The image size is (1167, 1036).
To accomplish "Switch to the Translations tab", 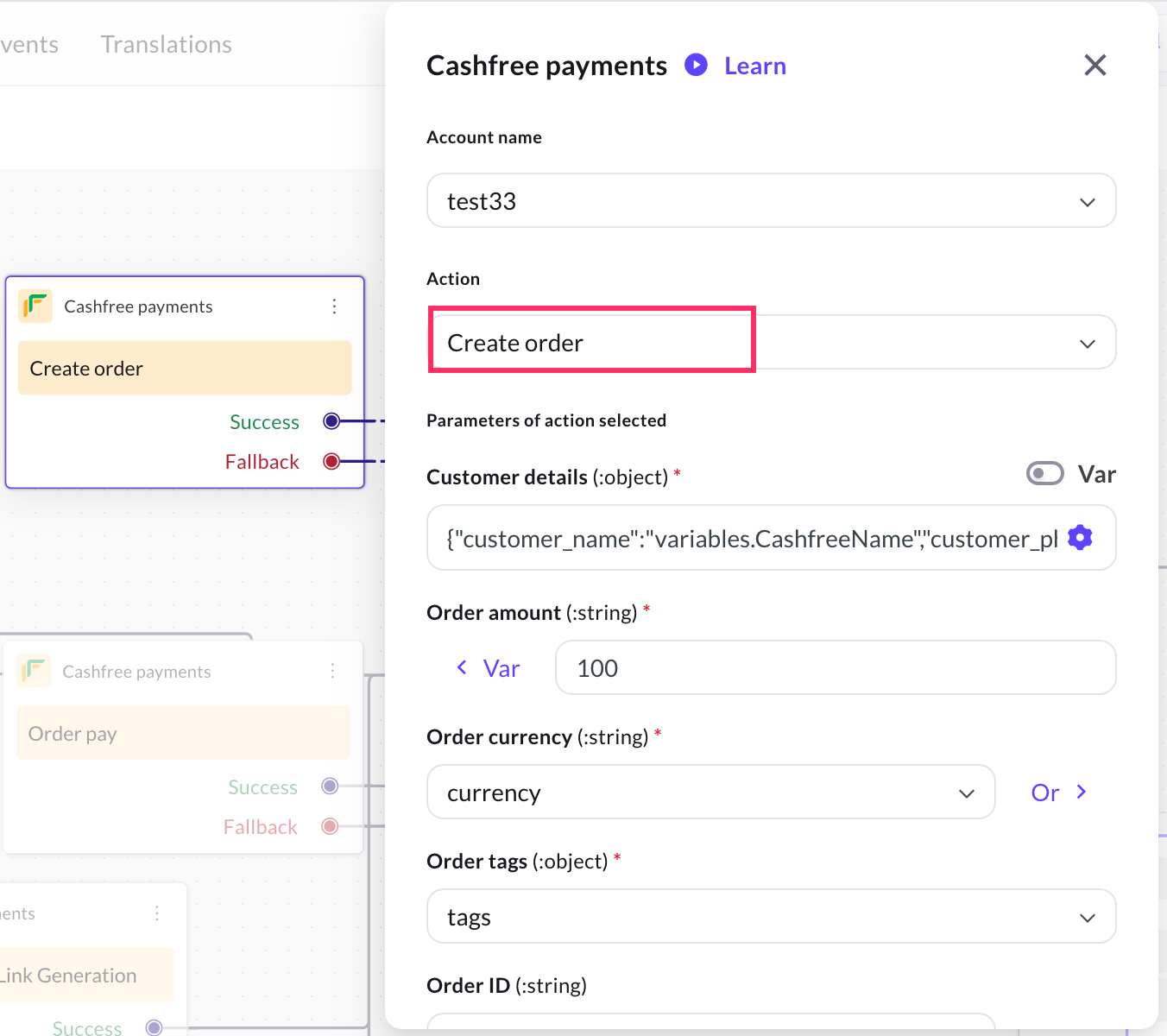I will (x=166, y=44).
